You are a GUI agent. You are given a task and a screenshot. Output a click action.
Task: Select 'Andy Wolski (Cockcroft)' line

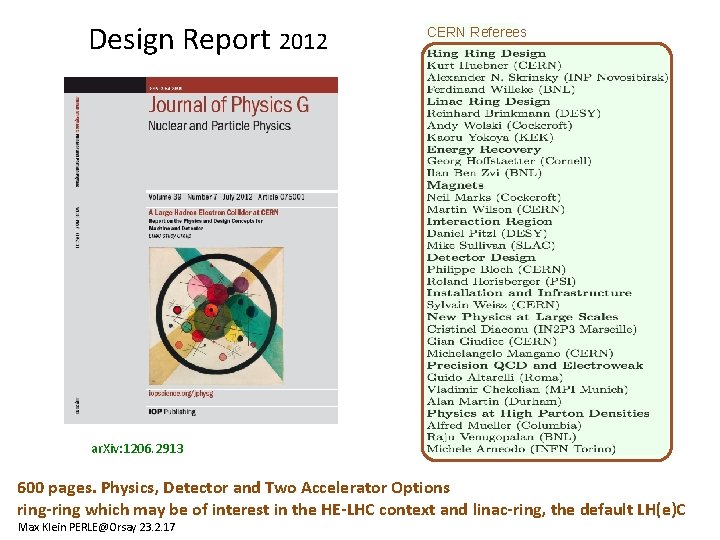pyautogui.click(x=499, y=125)
